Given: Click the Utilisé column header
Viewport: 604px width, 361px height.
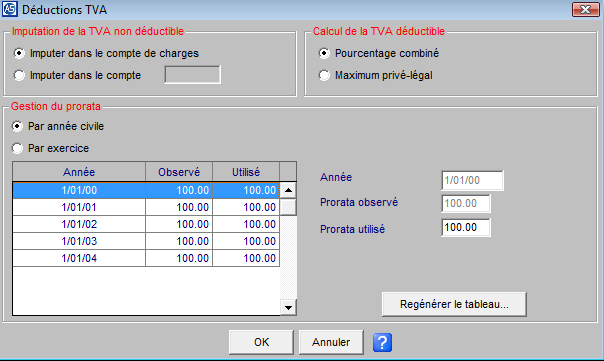Looking at the screenshot, I should [x=246, y=172].
